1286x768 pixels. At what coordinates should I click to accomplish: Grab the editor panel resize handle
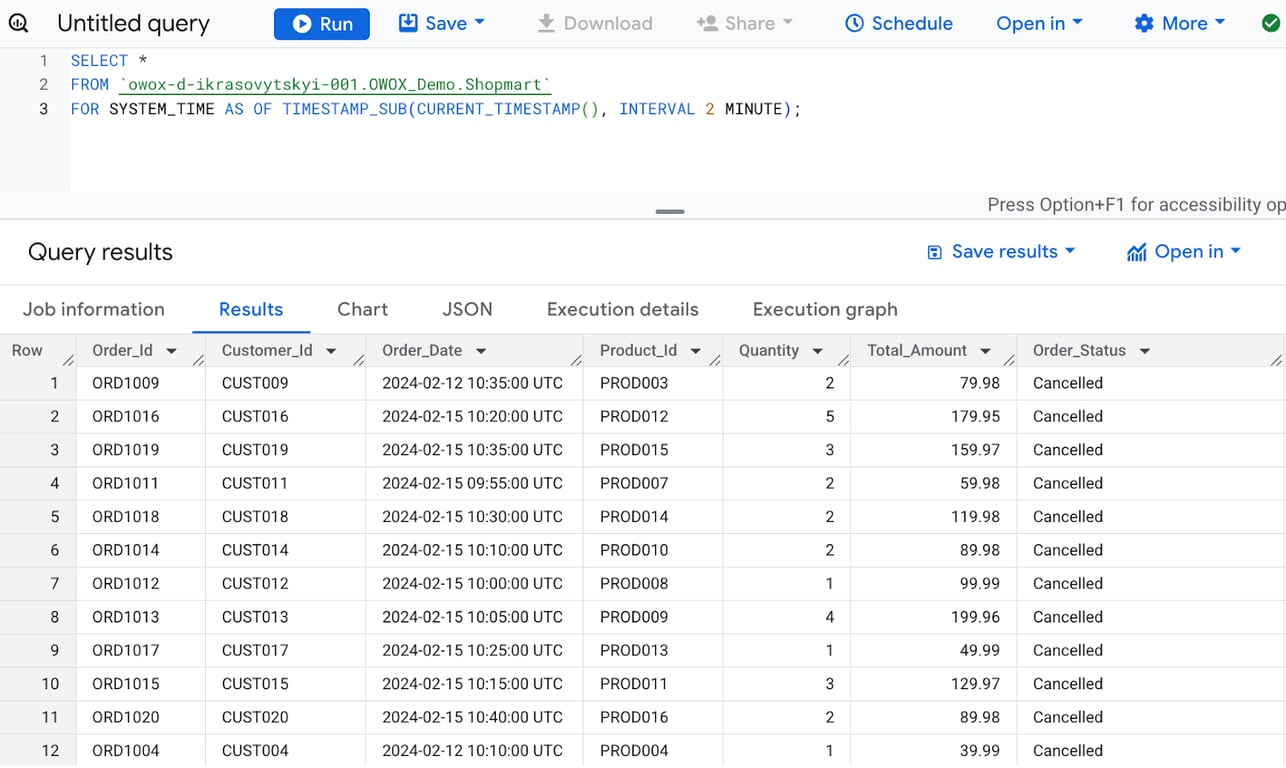click(x=670, y=212)
